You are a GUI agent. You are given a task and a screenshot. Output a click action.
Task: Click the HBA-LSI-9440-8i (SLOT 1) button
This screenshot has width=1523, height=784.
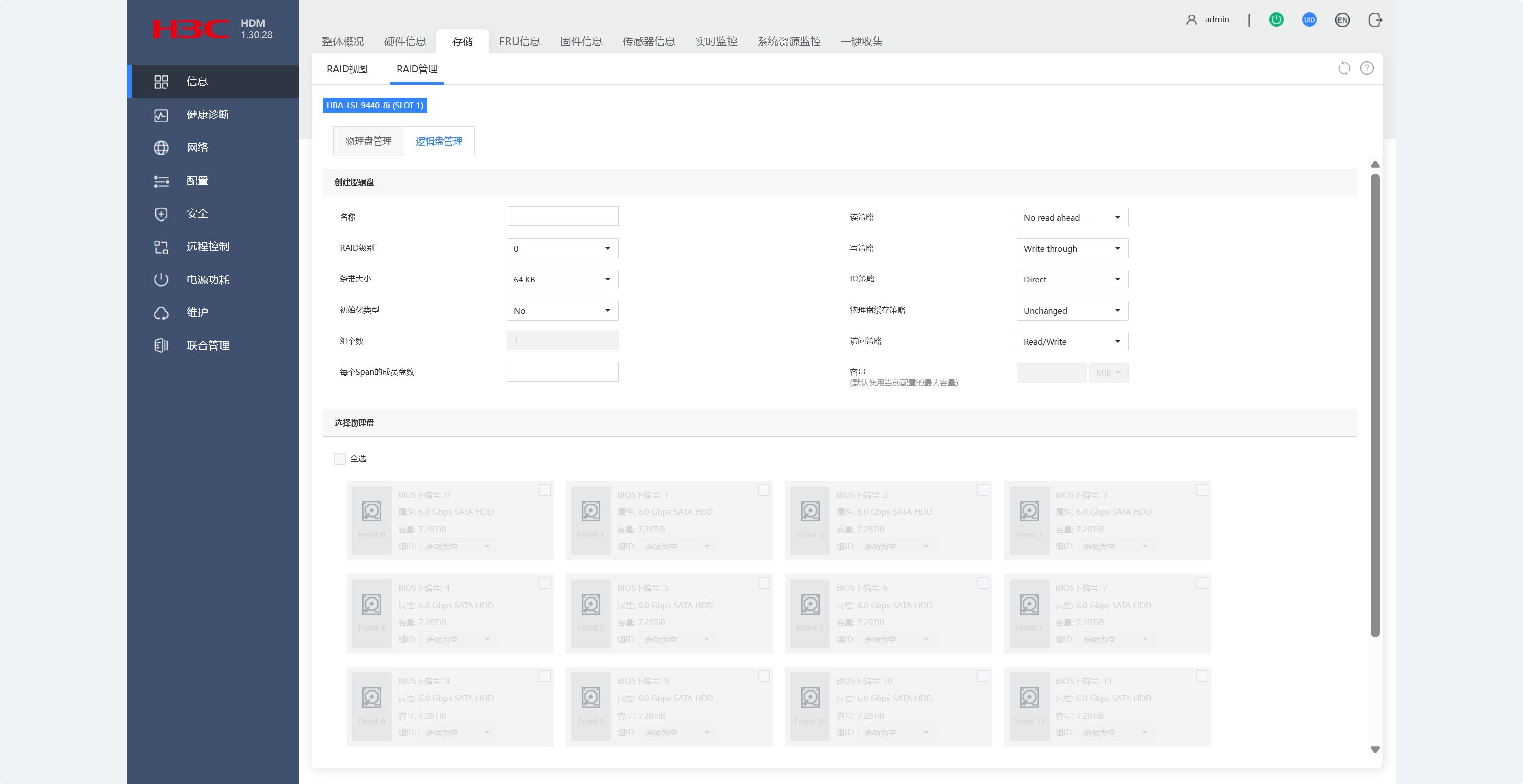(x=375, y=105)
